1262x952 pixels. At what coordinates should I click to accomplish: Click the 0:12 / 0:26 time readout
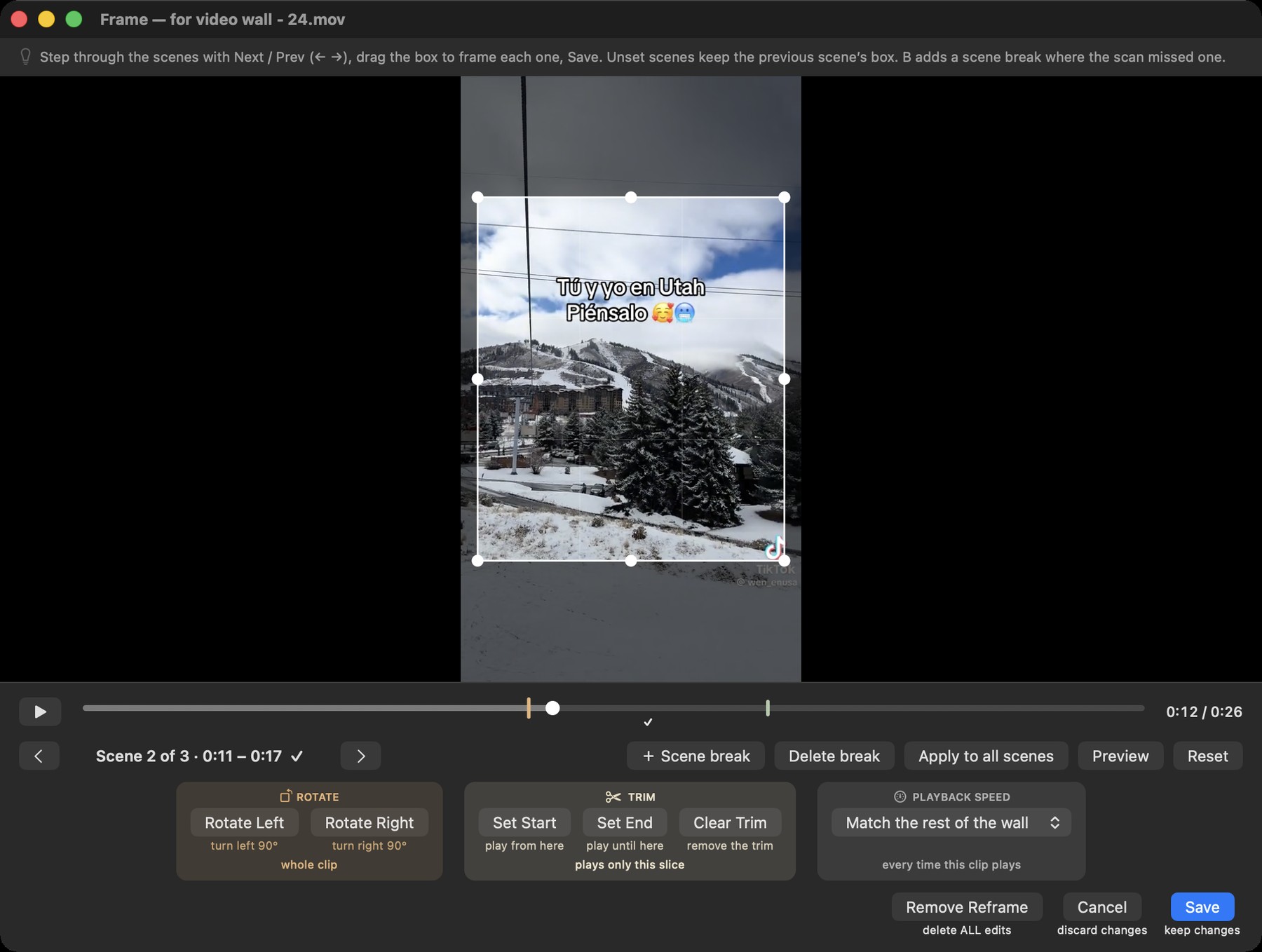tap(1204, 712)
